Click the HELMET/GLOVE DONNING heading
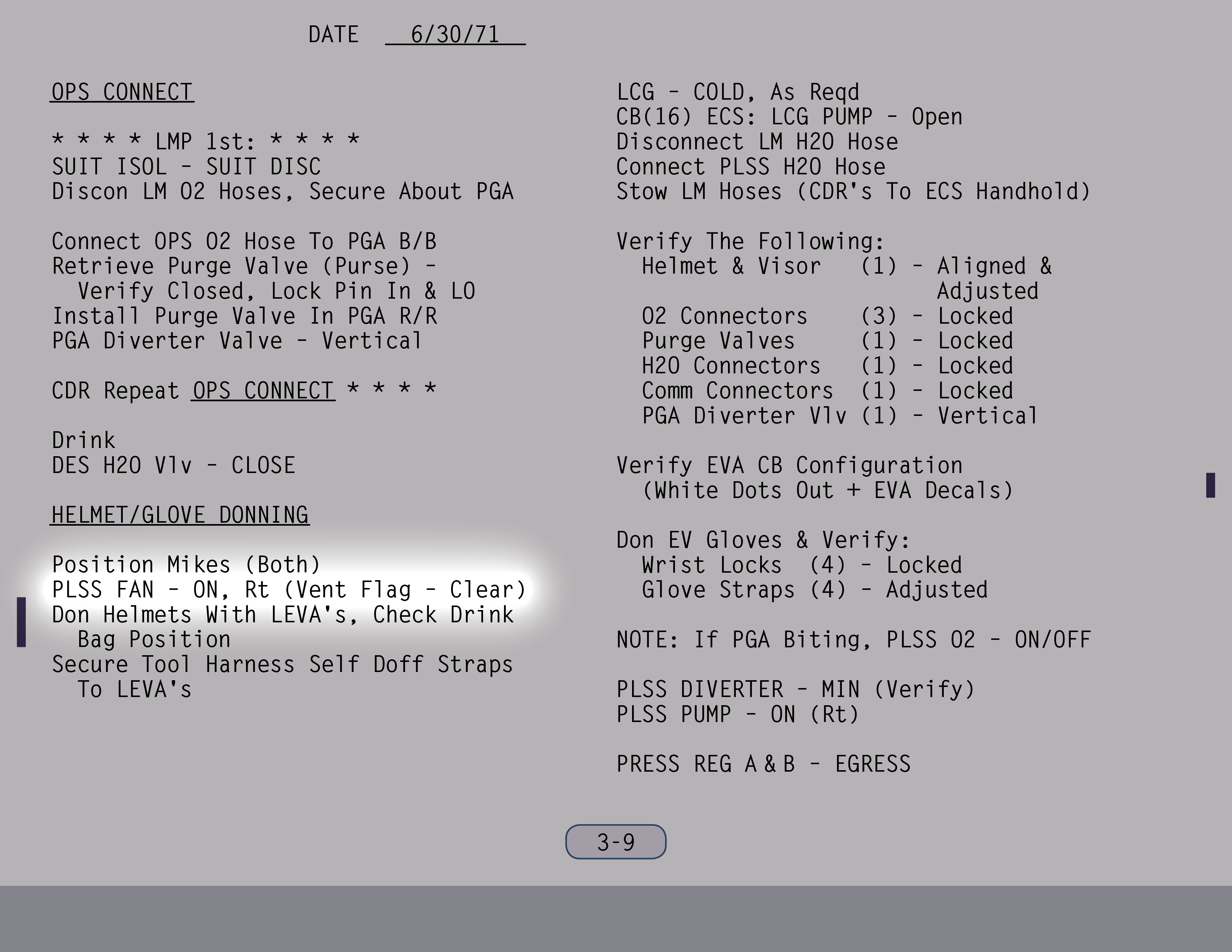 [180, 515]
